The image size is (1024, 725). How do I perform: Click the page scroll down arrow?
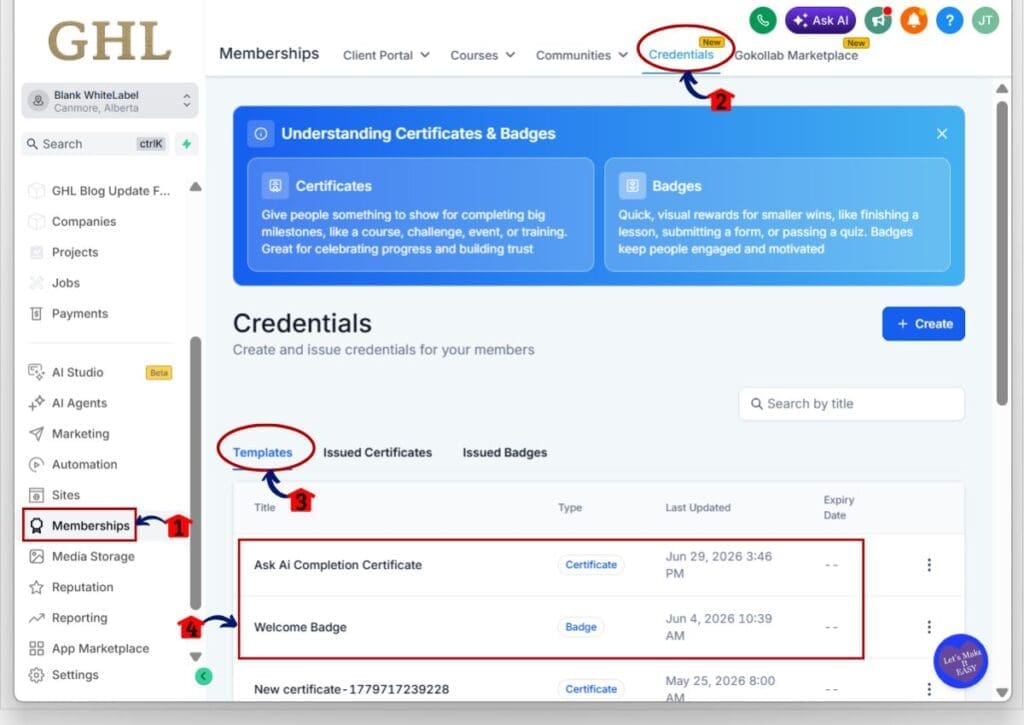tap(1002, 692)
